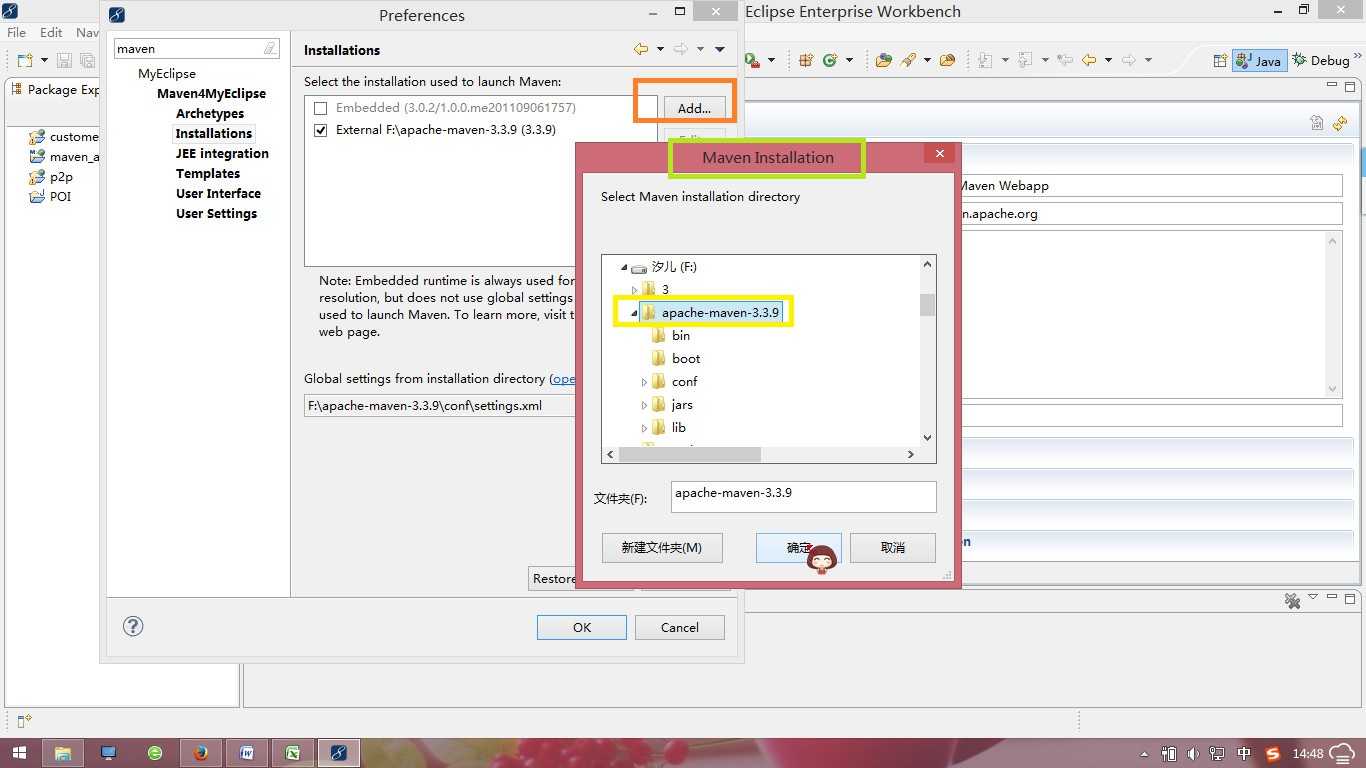The height and width of the screenshot is (768, 1366).
Task: Click the page icon in editor form header
Action: (x=1317, y=123)
